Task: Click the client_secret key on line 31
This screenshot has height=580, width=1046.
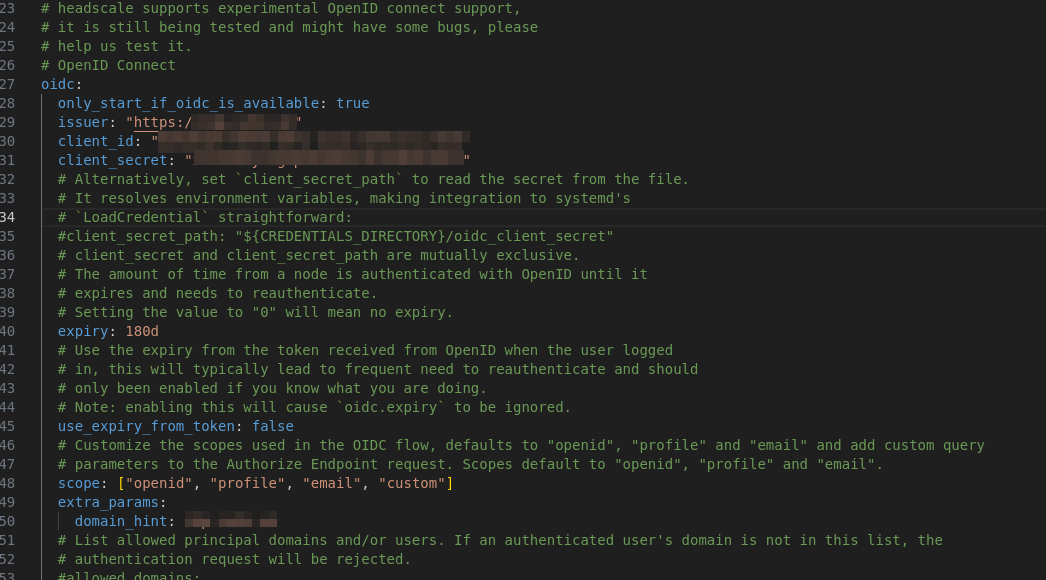Action: [112, 160]
